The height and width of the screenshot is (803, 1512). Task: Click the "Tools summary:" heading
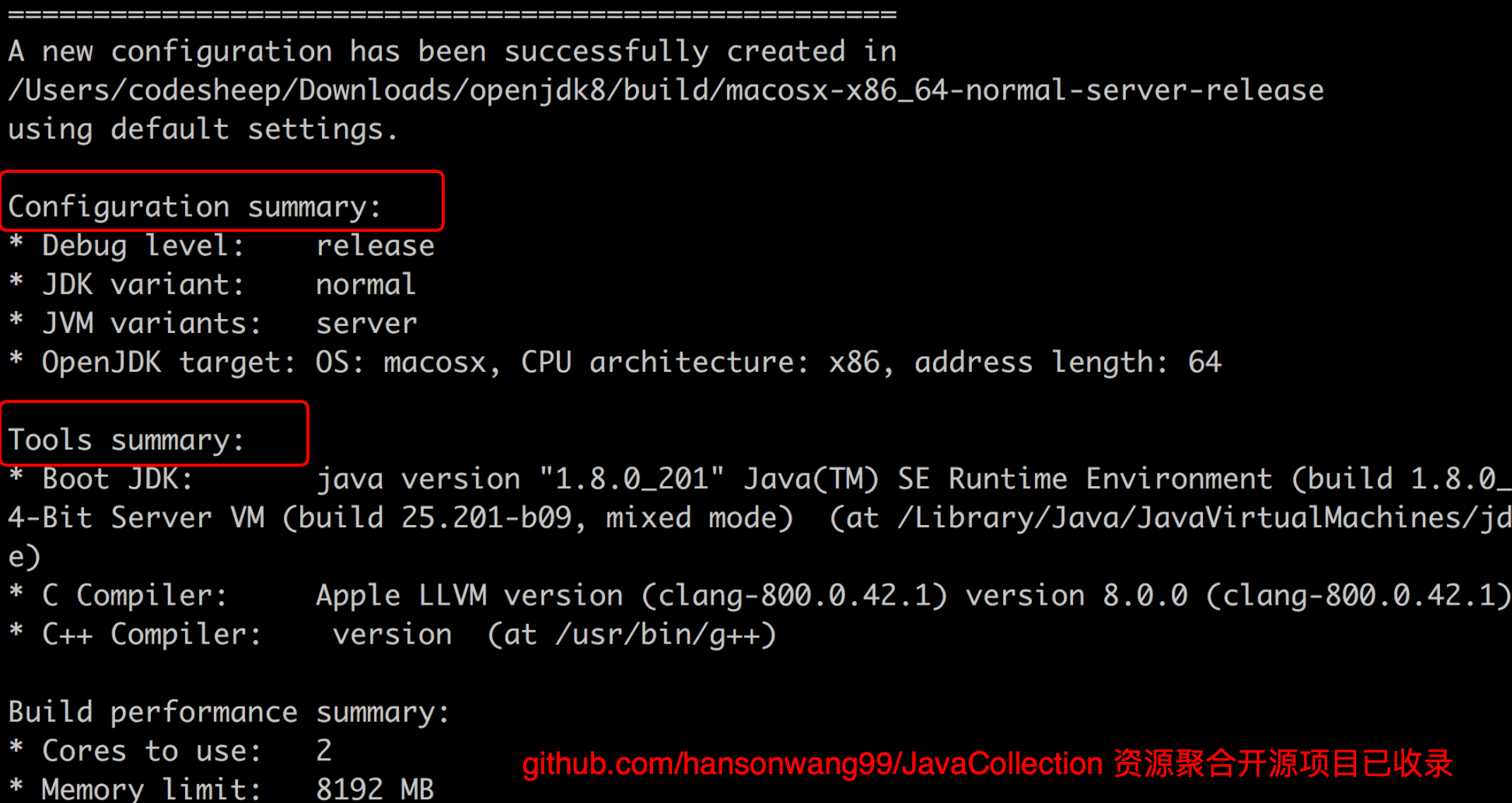point(126,440)
